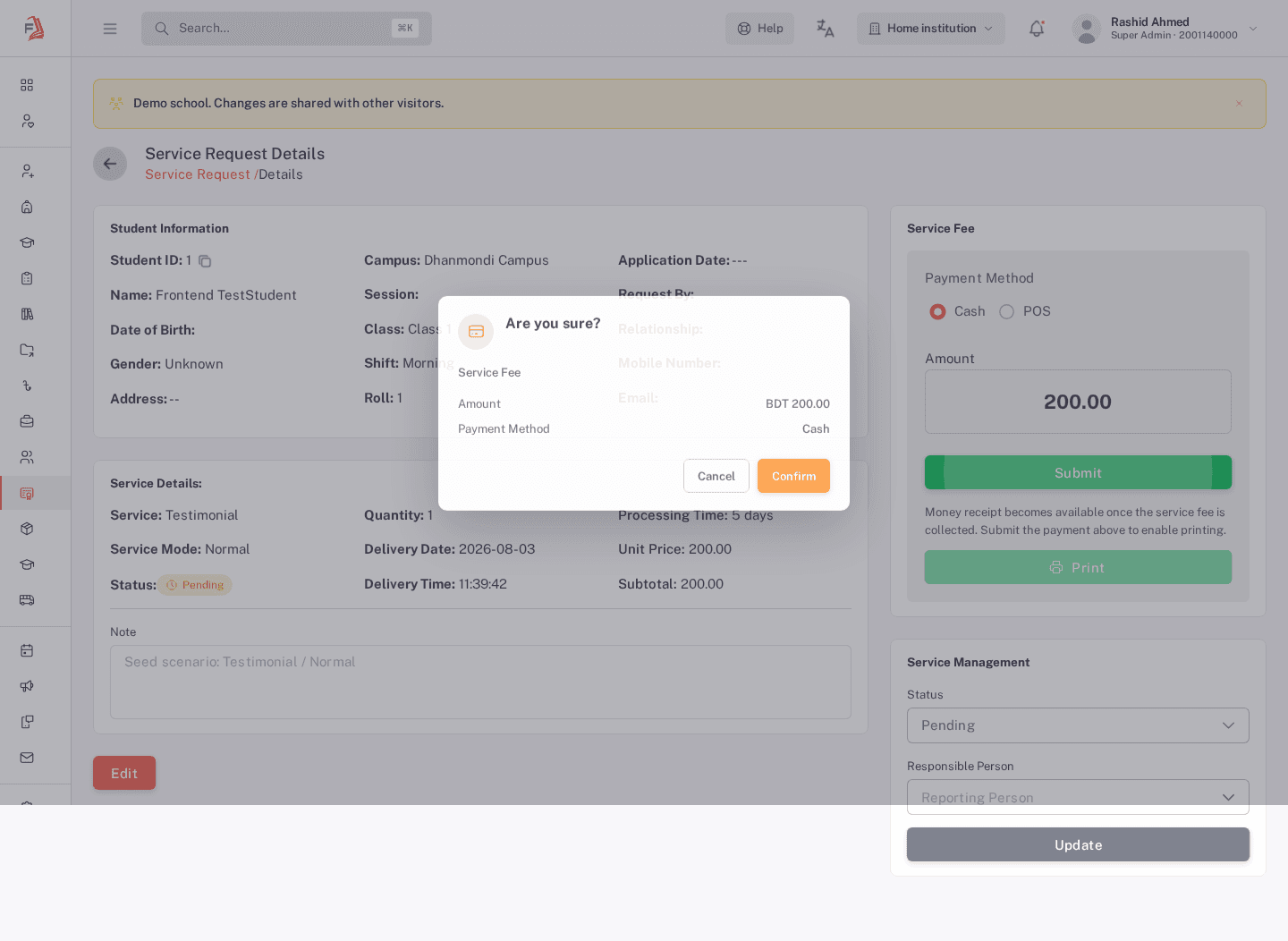Open the taka currency sidebar icon

27,386
